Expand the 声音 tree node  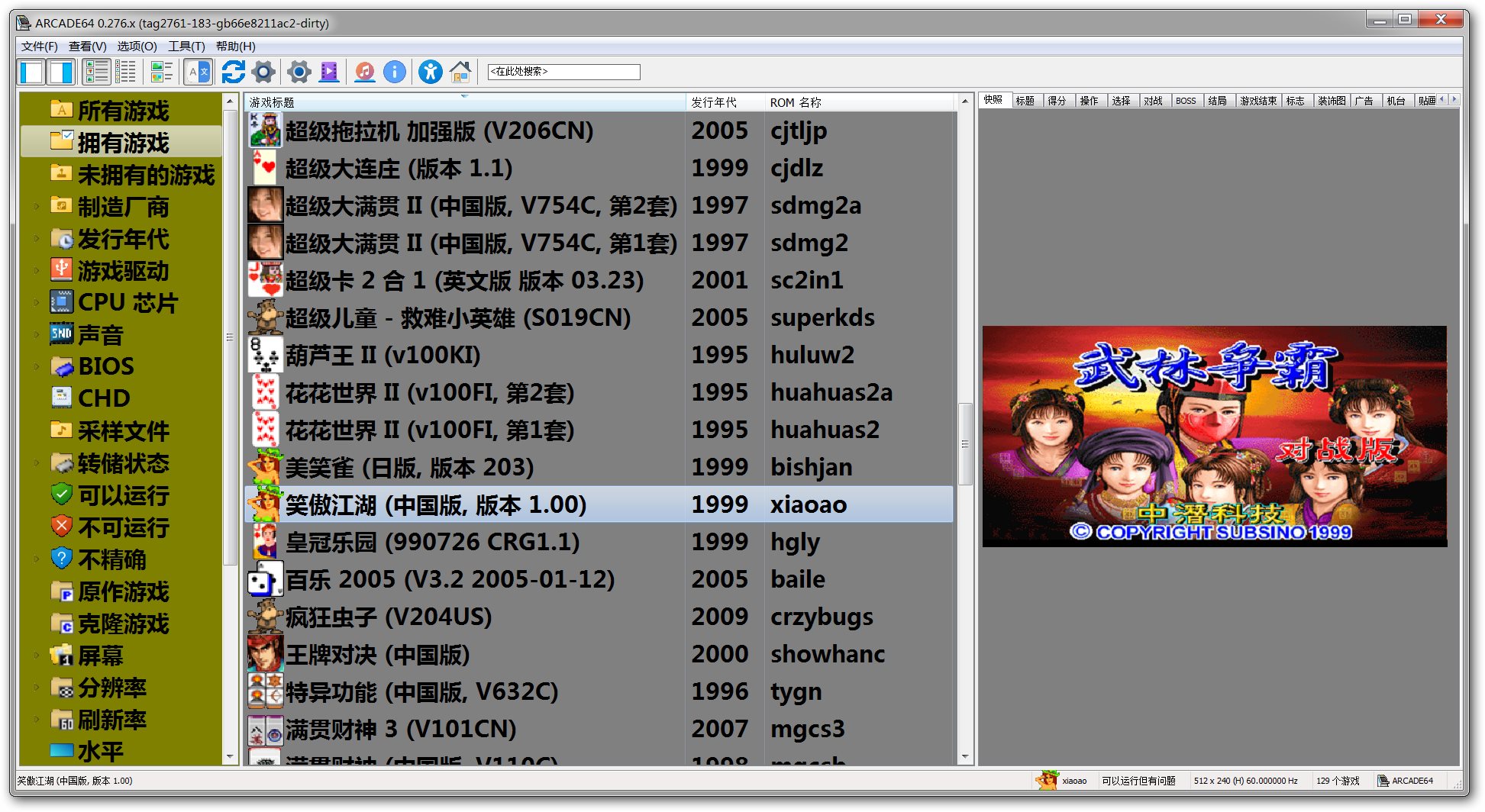click(37, 334)
